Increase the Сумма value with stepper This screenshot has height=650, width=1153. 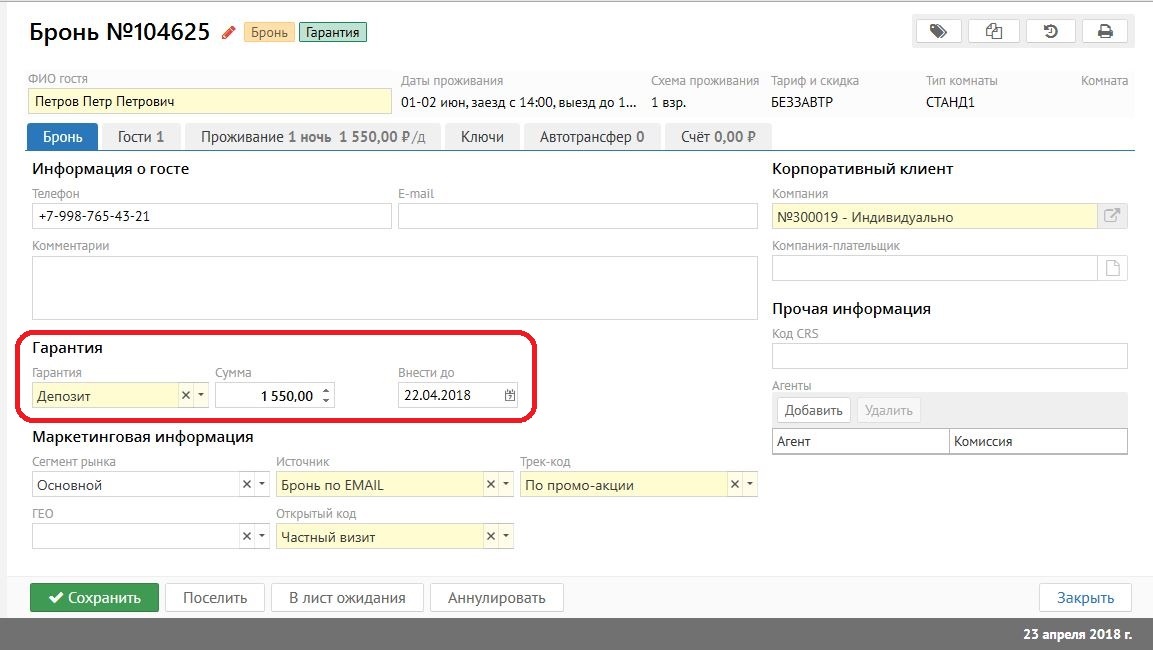click(327, 391)
